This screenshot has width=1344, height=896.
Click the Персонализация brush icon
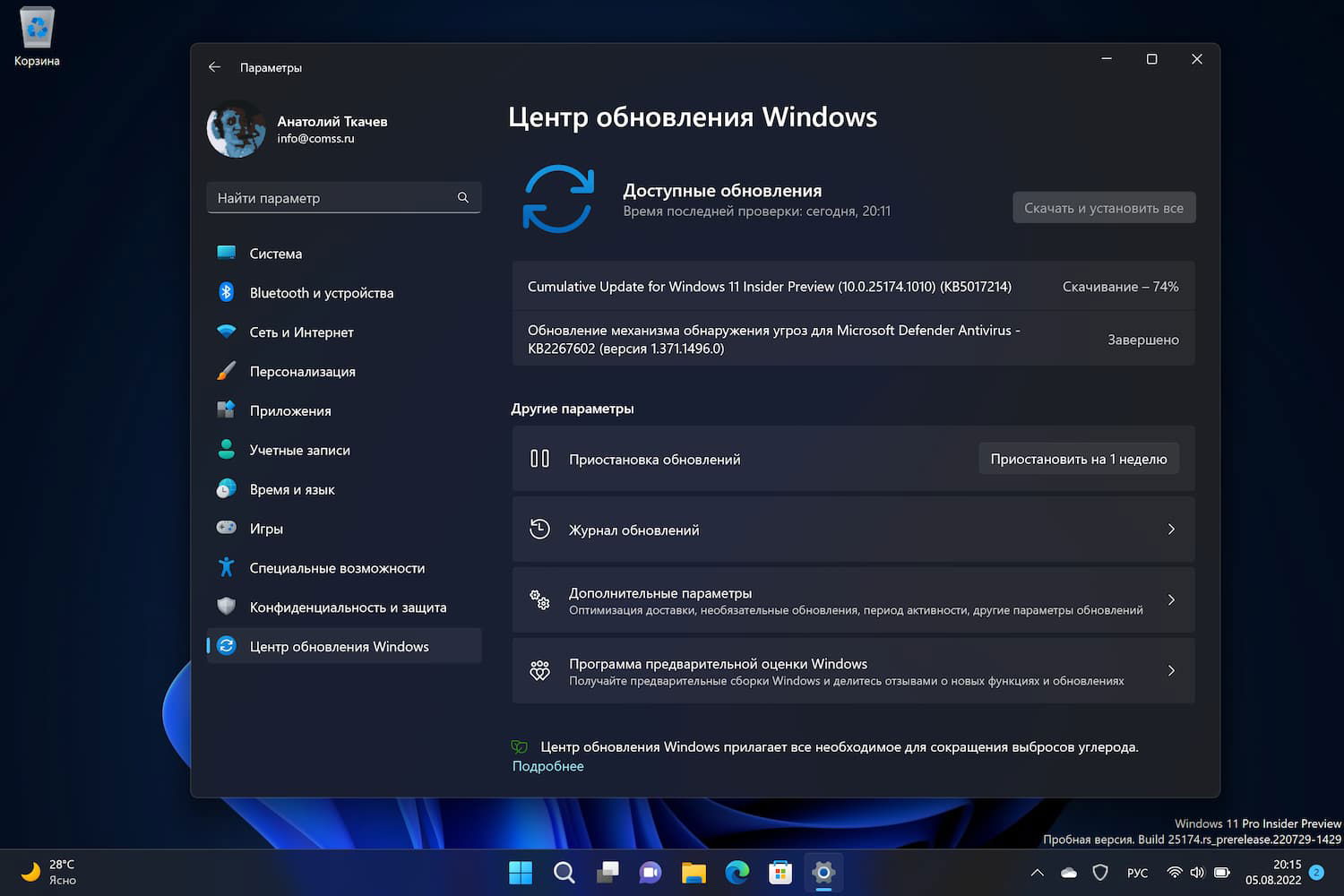pyautogui.click(x=227, y=371)
